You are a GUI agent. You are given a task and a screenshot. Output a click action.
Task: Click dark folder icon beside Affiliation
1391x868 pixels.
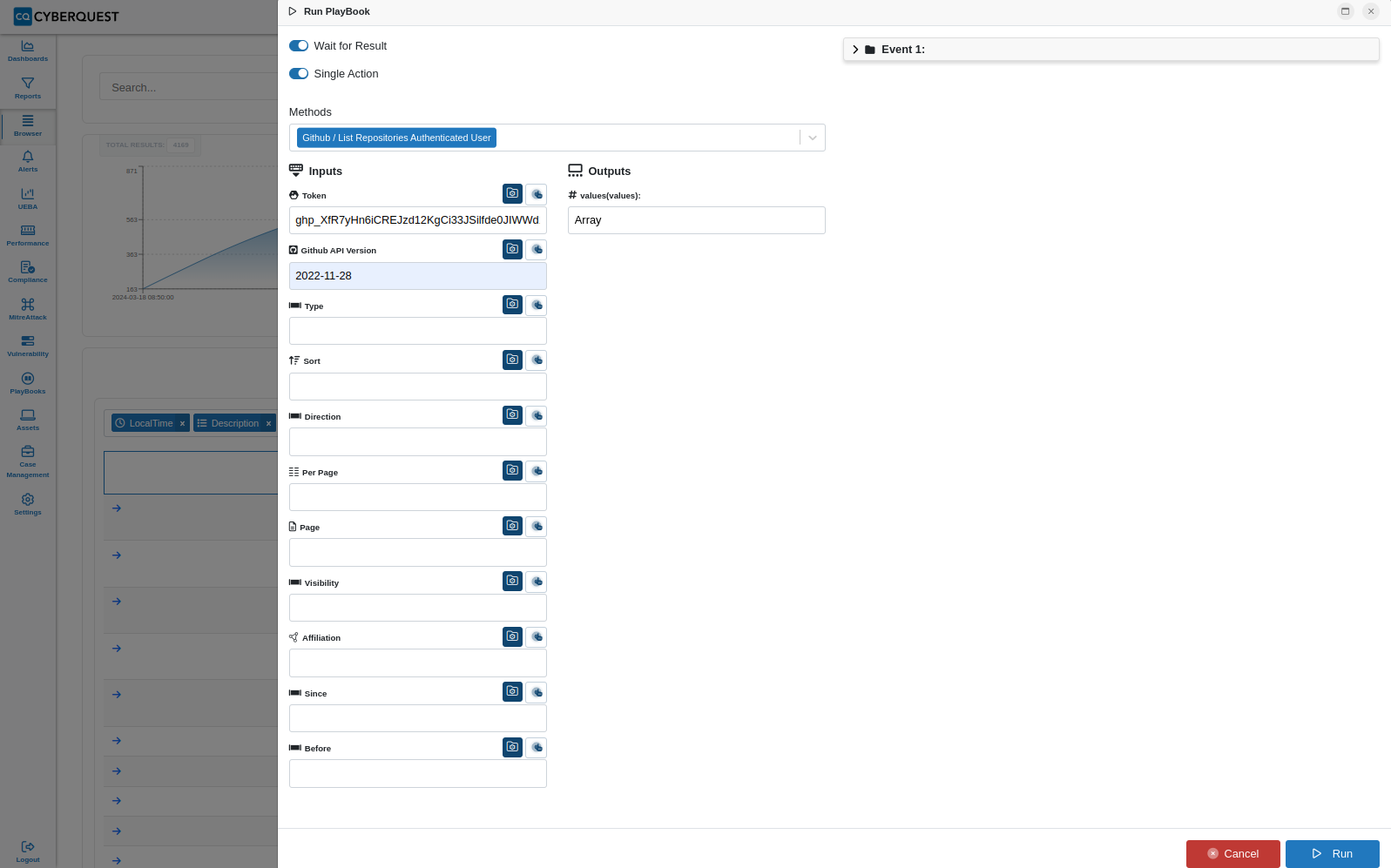(512, 636)
